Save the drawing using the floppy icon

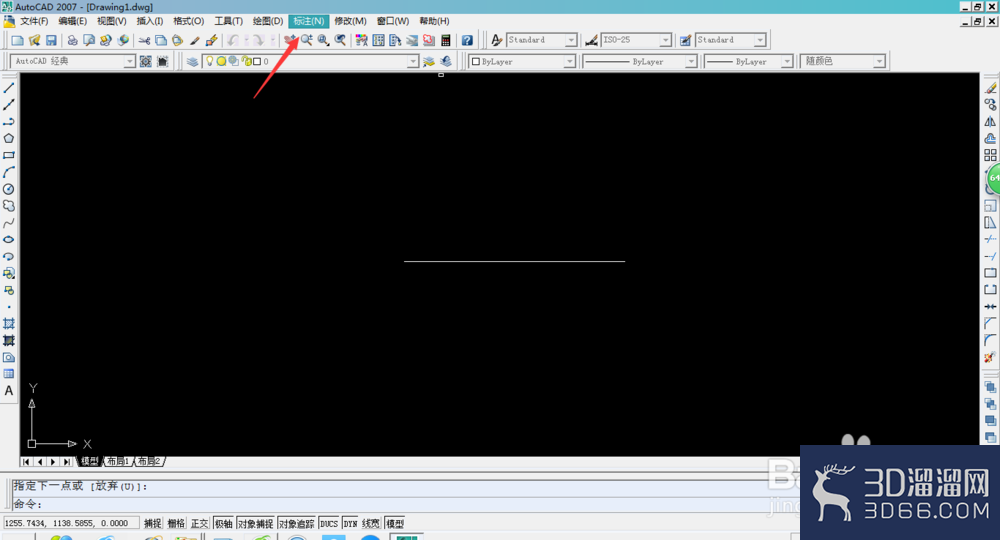pos(51,40)
